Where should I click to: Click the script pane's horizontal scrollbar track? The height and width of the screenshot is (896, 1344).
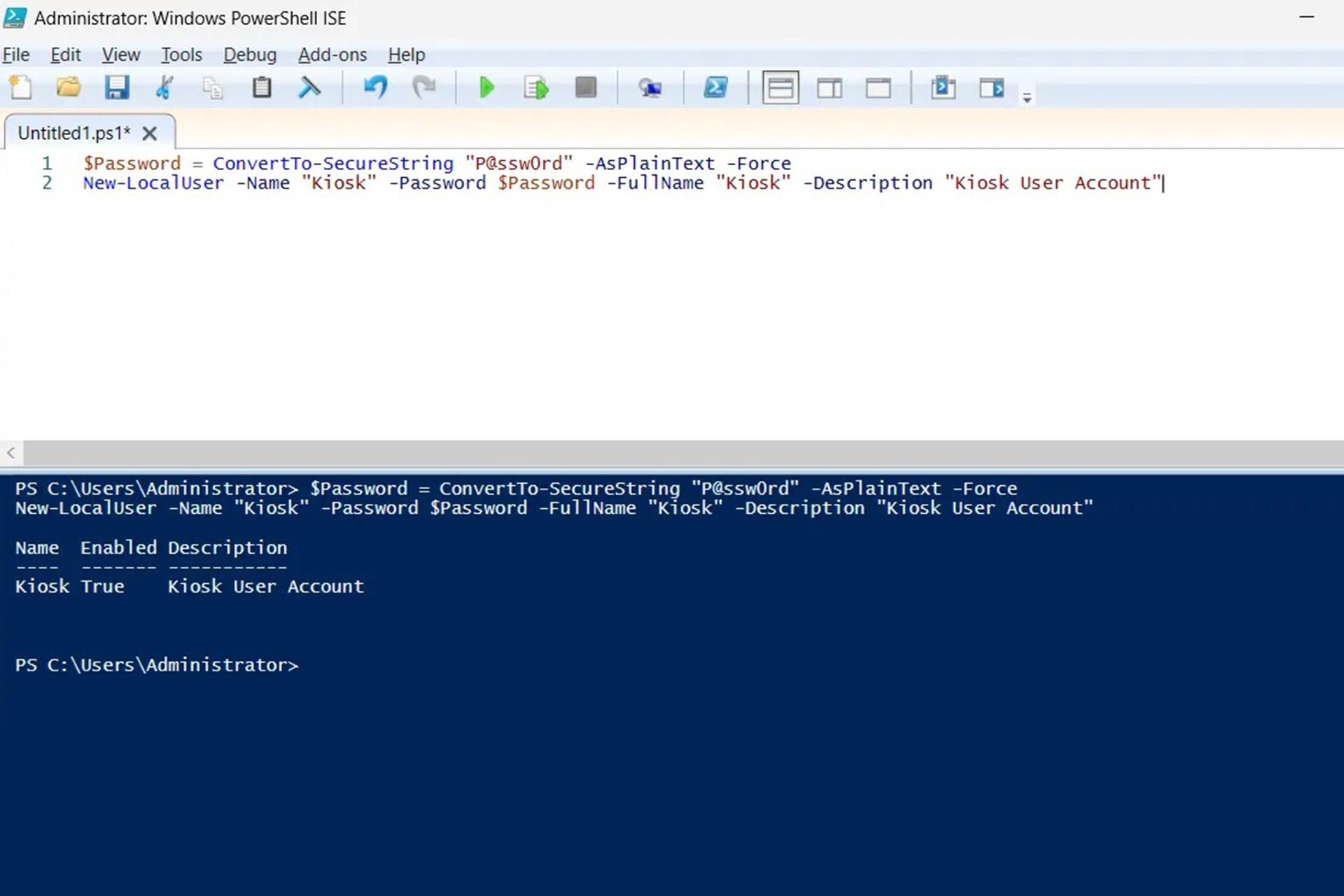pyautogui.click(x=683, y=453)
